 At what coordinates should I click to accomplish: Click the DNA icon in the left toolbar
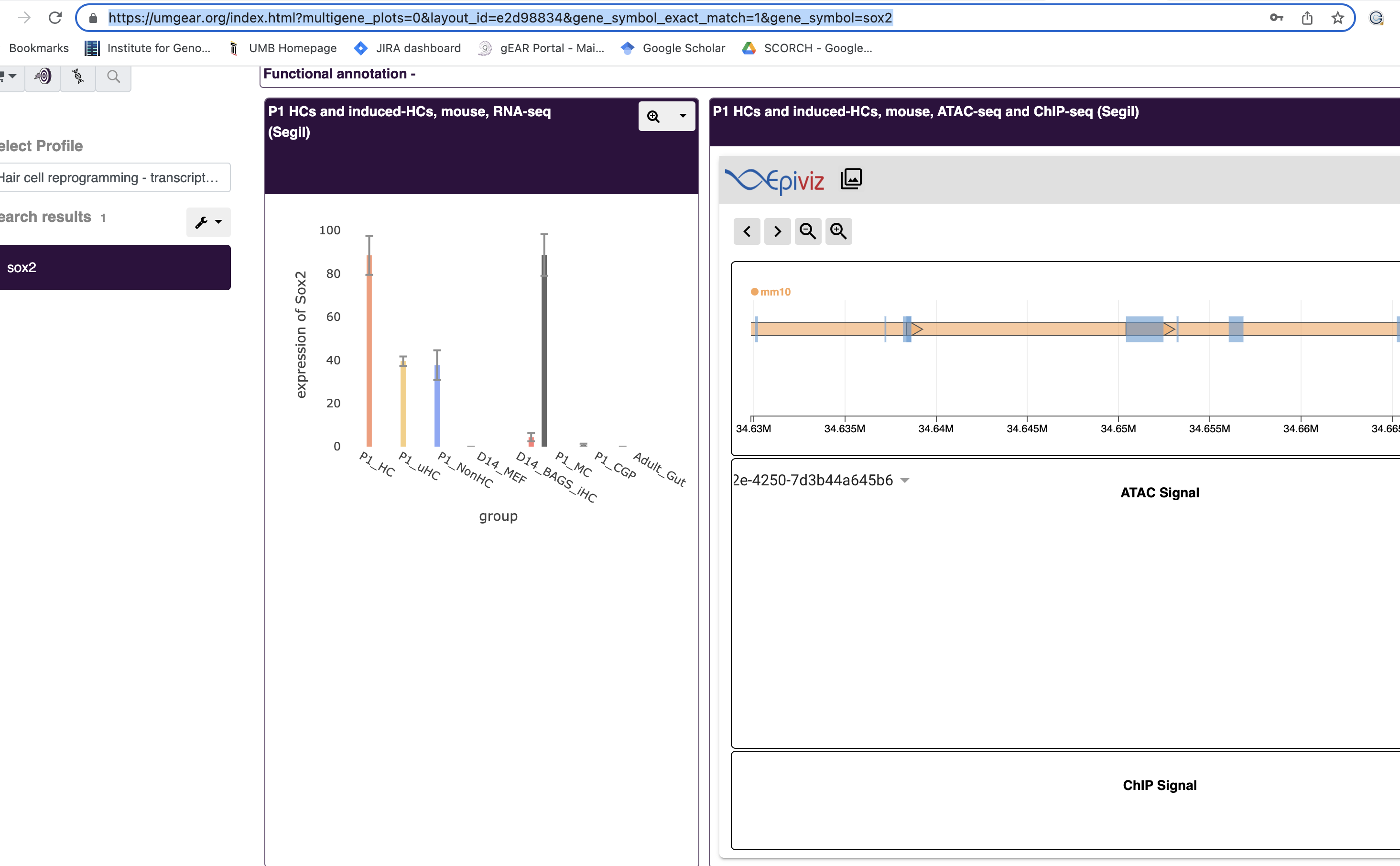[78, 76]
